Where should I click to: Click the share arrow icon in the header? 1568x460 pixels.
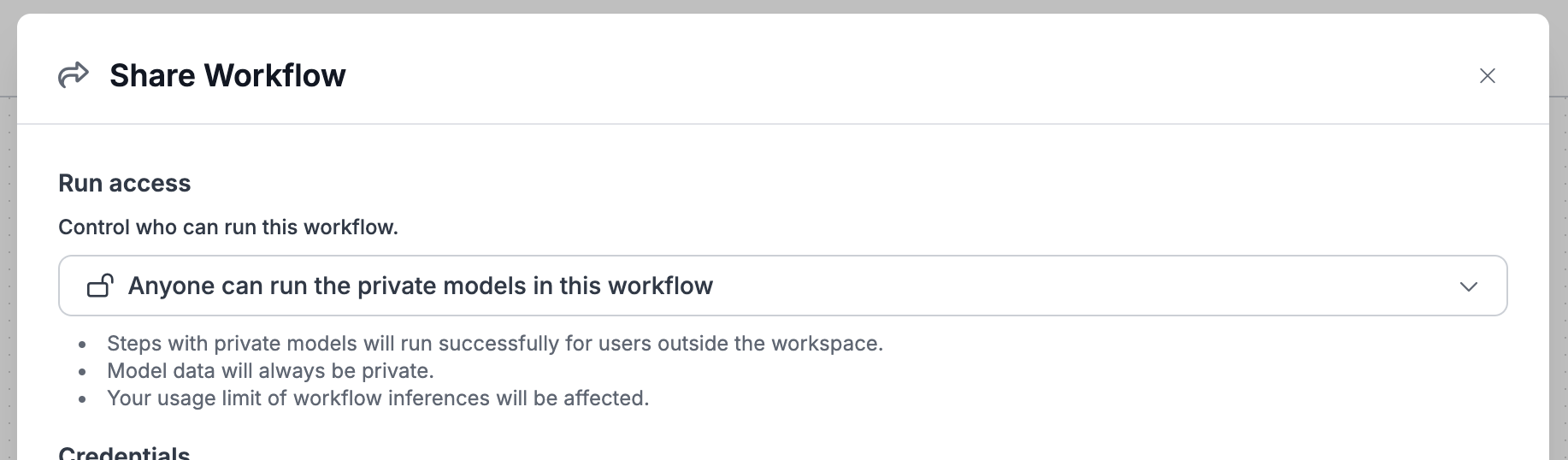point(74,75)
